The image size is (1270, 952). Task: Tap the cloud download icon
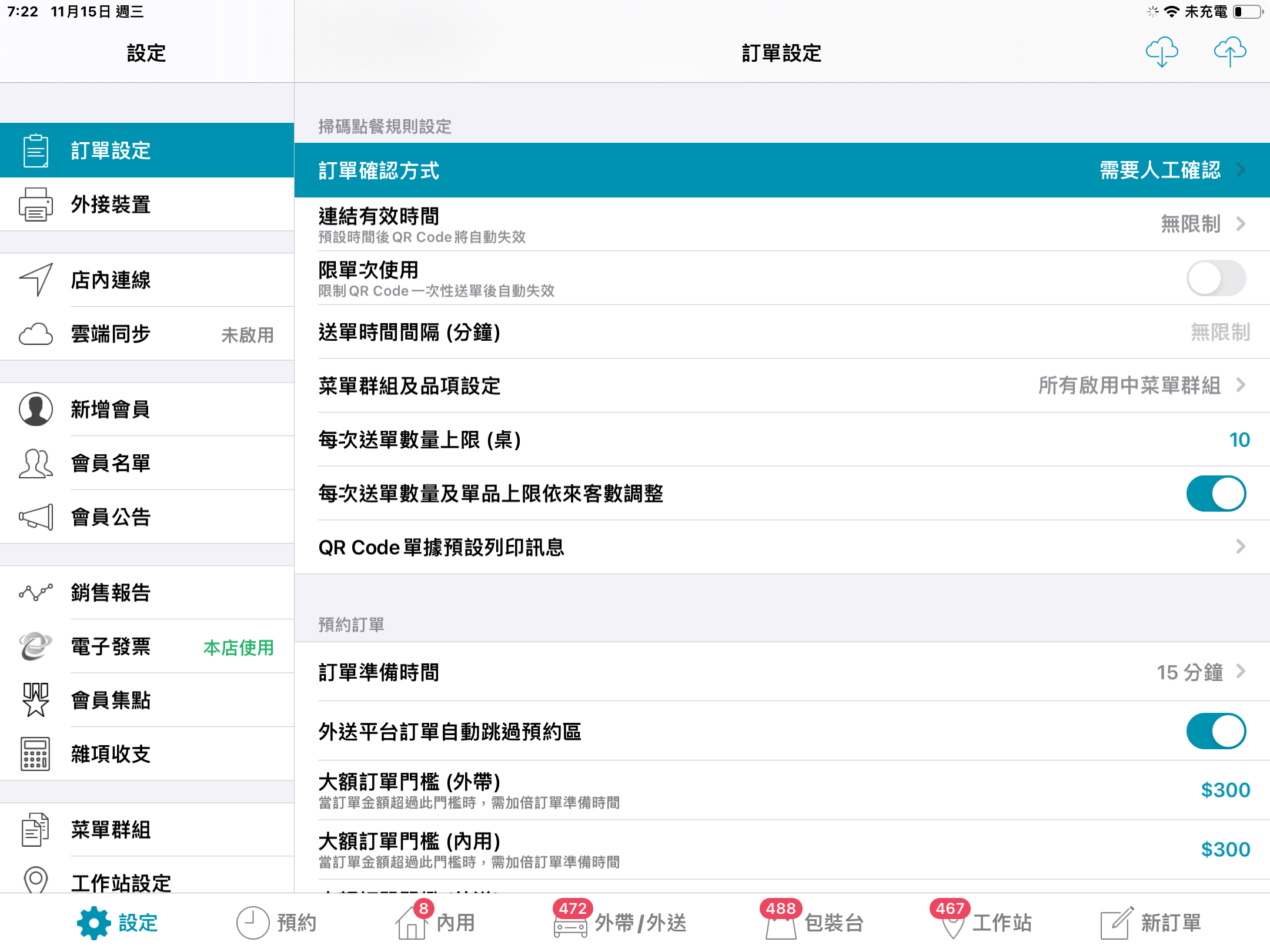click(1162, 52)
